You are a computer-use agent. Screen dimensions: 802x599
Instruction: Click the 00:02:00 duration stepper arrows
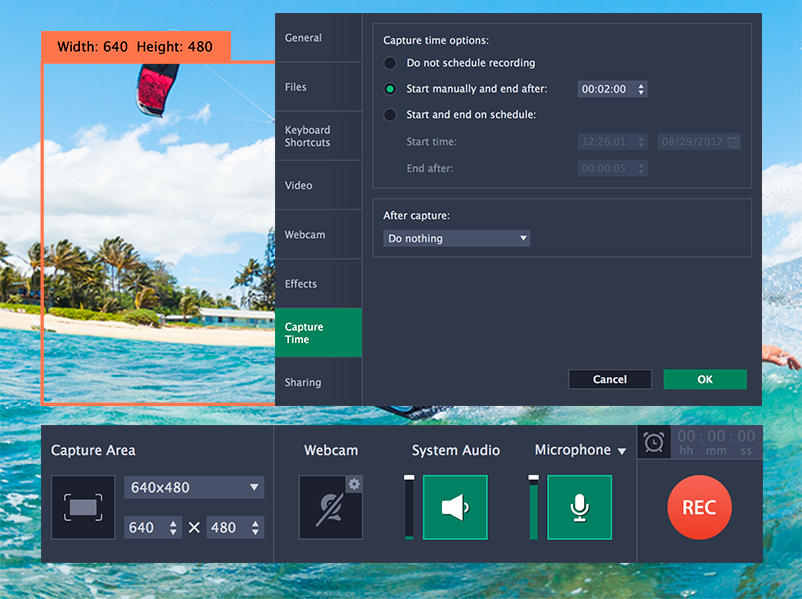coord(641,89)
